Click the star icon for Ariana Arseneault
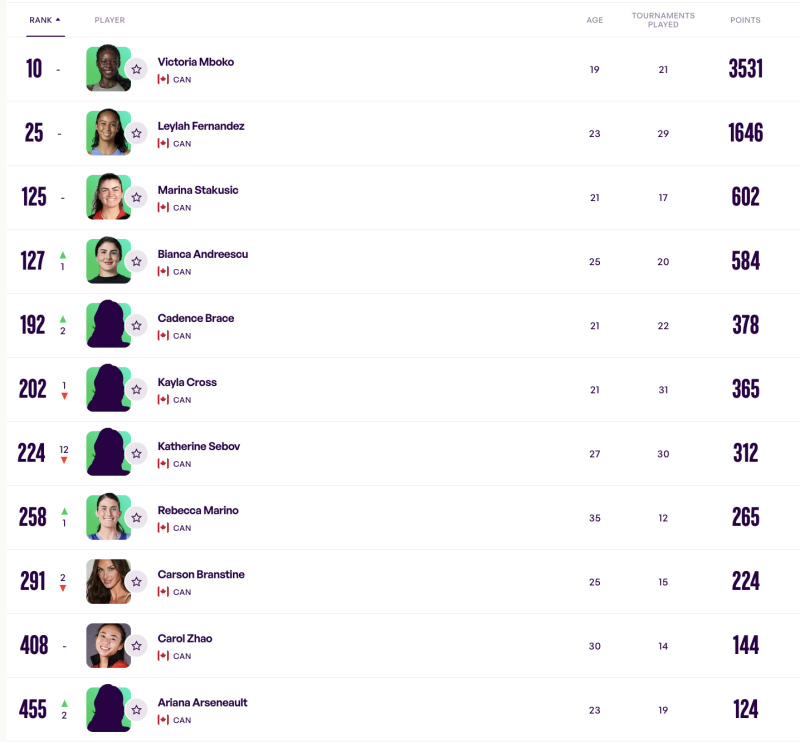The image size is (800, 742). (136, 709)
